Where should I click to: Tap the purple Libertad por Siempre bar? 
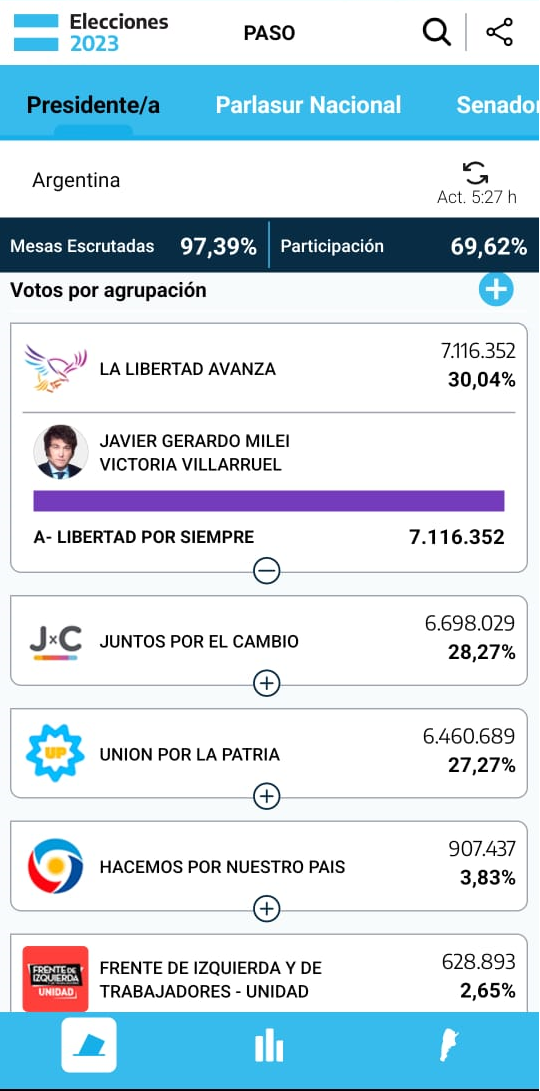(269, 501)
